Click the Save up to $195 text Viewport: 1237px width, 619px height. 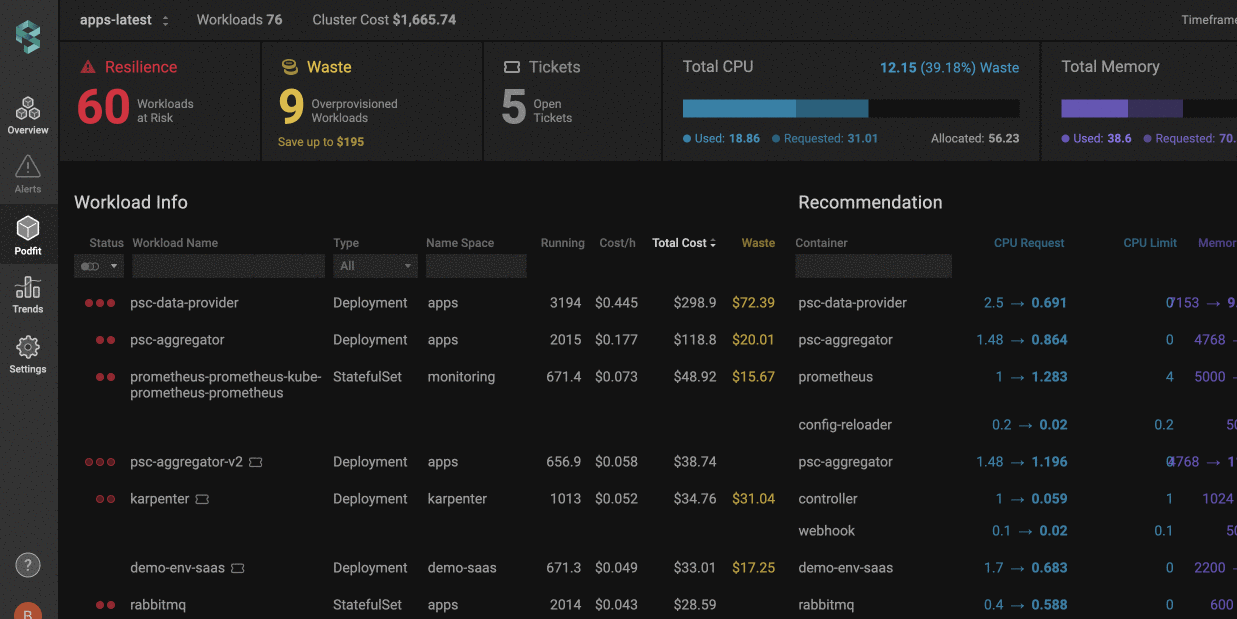tap(321, 142)
